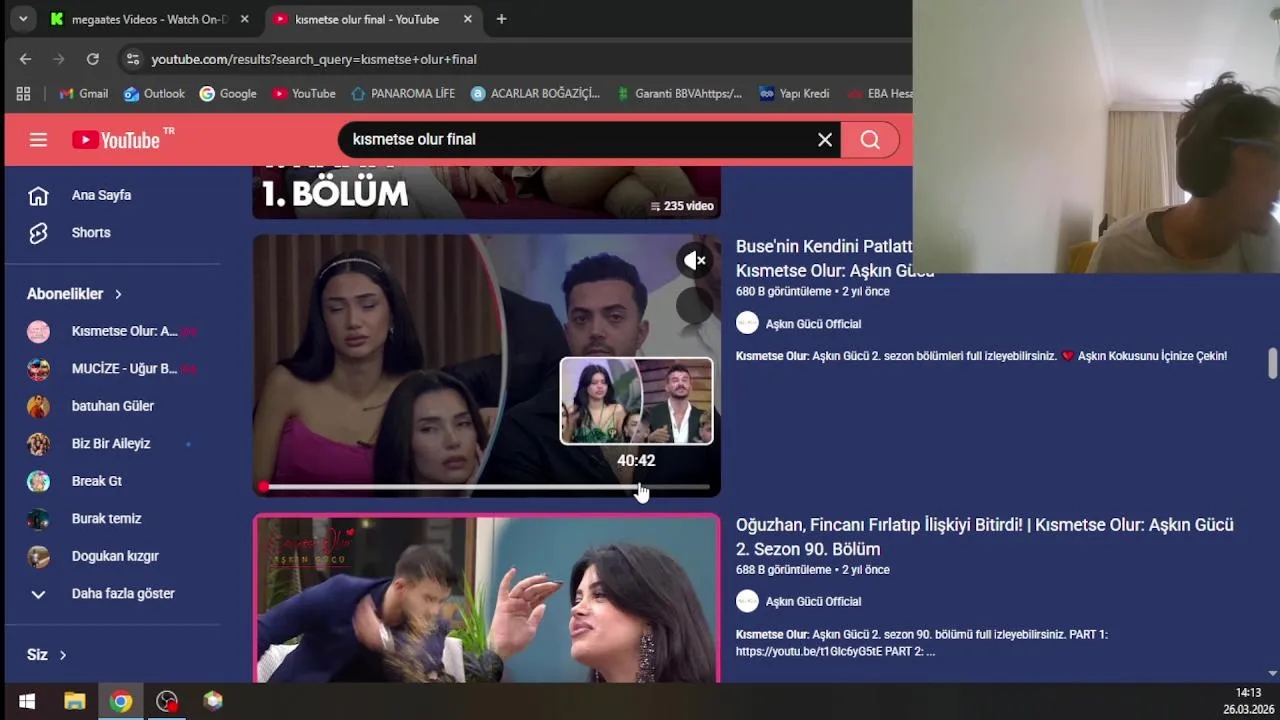Toggle subtitles button on video preview

click(x=694, y=305)
